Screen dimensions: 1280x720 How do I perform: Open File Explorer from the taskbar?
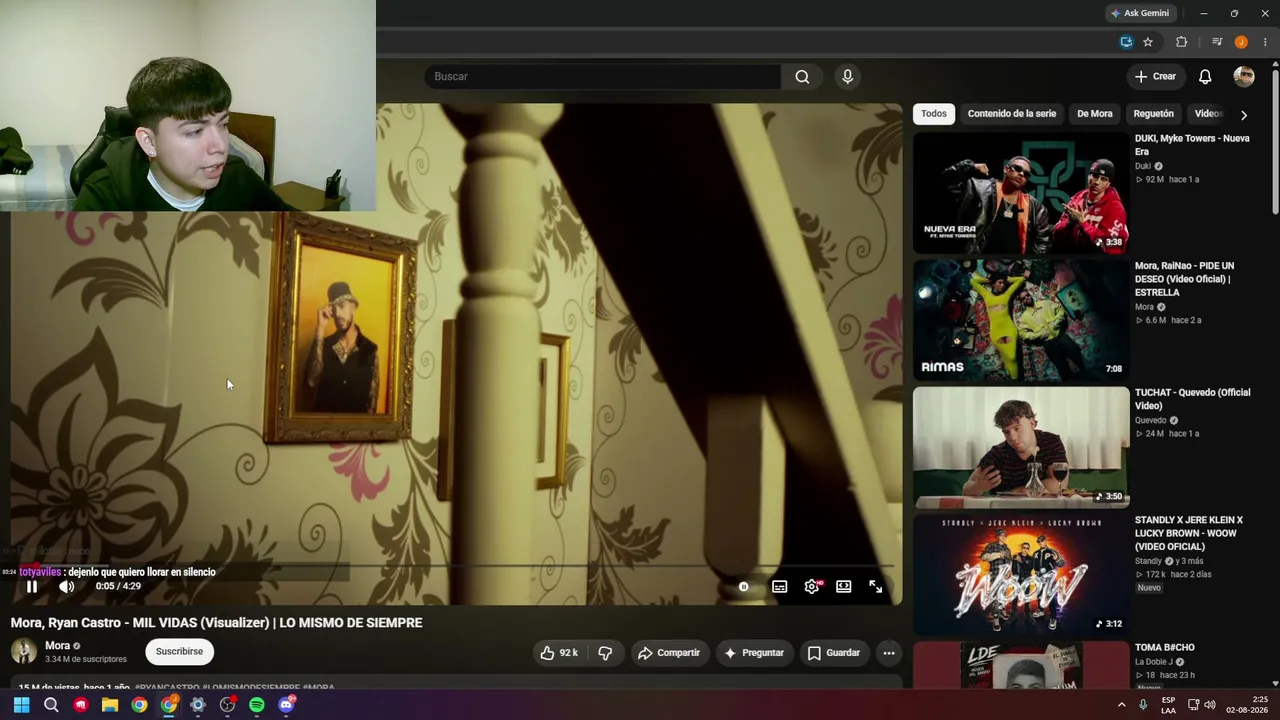tap(110, 705)
